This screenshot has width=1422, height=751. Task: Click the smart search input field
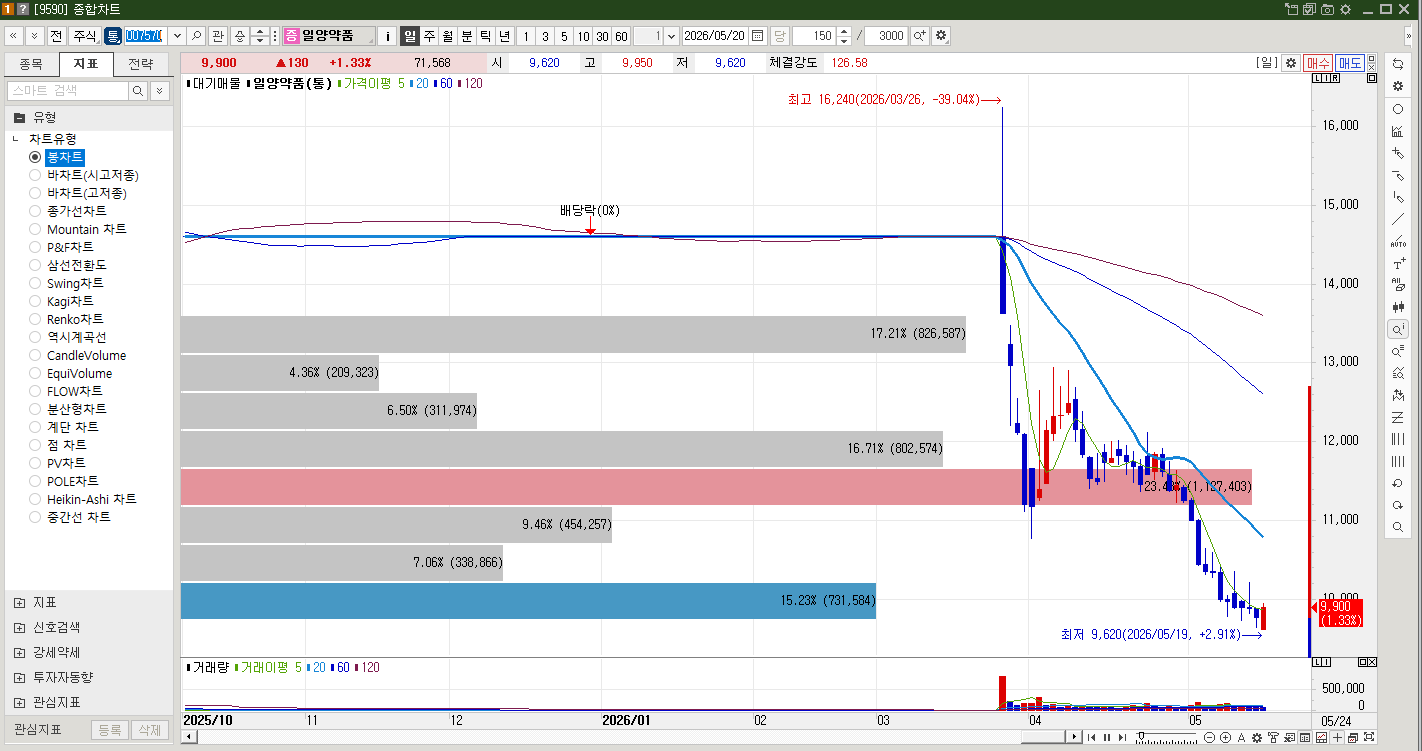68,91
